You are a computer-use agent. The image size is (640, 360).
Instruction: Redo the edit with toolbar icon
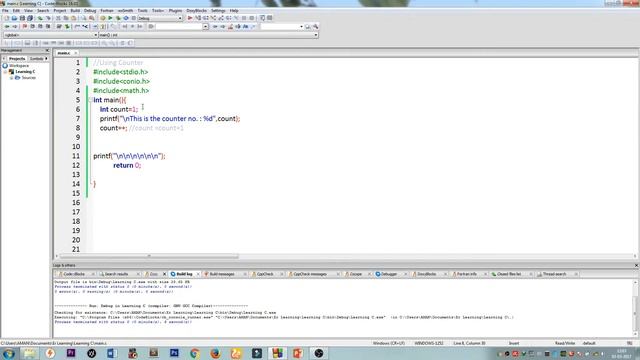48,18
